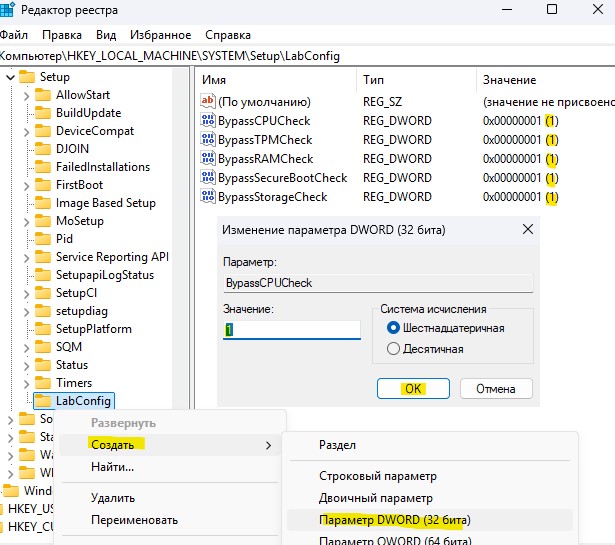Click the BypassSecureBootCheck DWORD value icon
This screenshot has height=545, width=615.
coord(207,177)
